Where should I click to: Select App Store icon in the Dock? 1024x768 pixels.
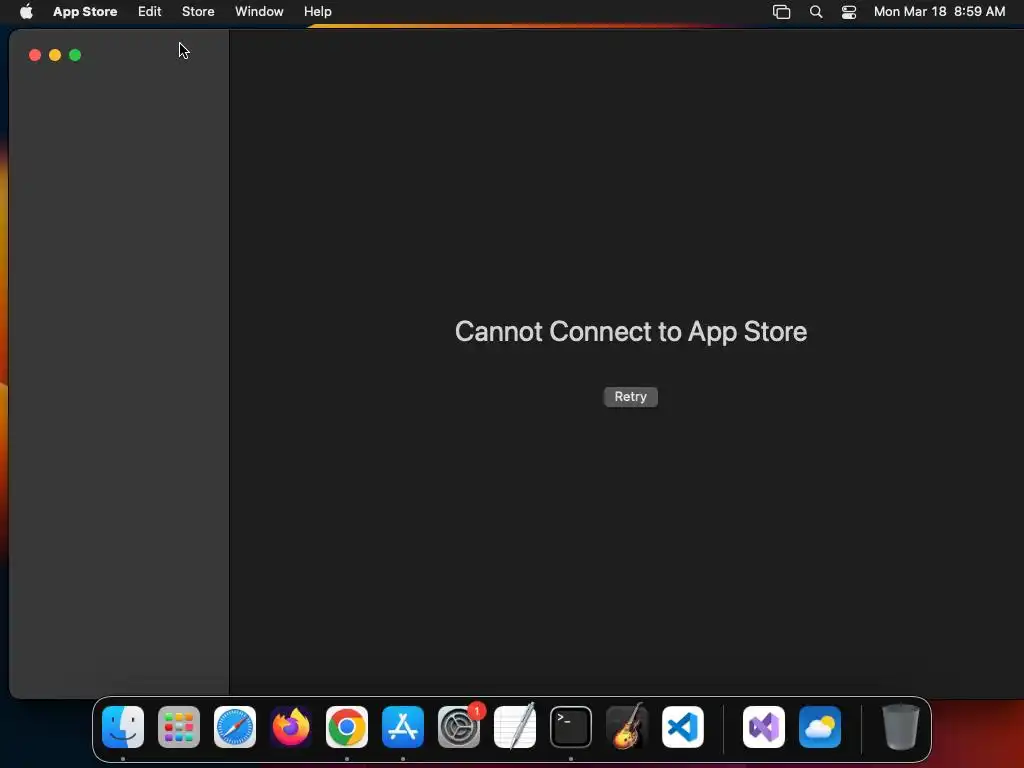403,727
